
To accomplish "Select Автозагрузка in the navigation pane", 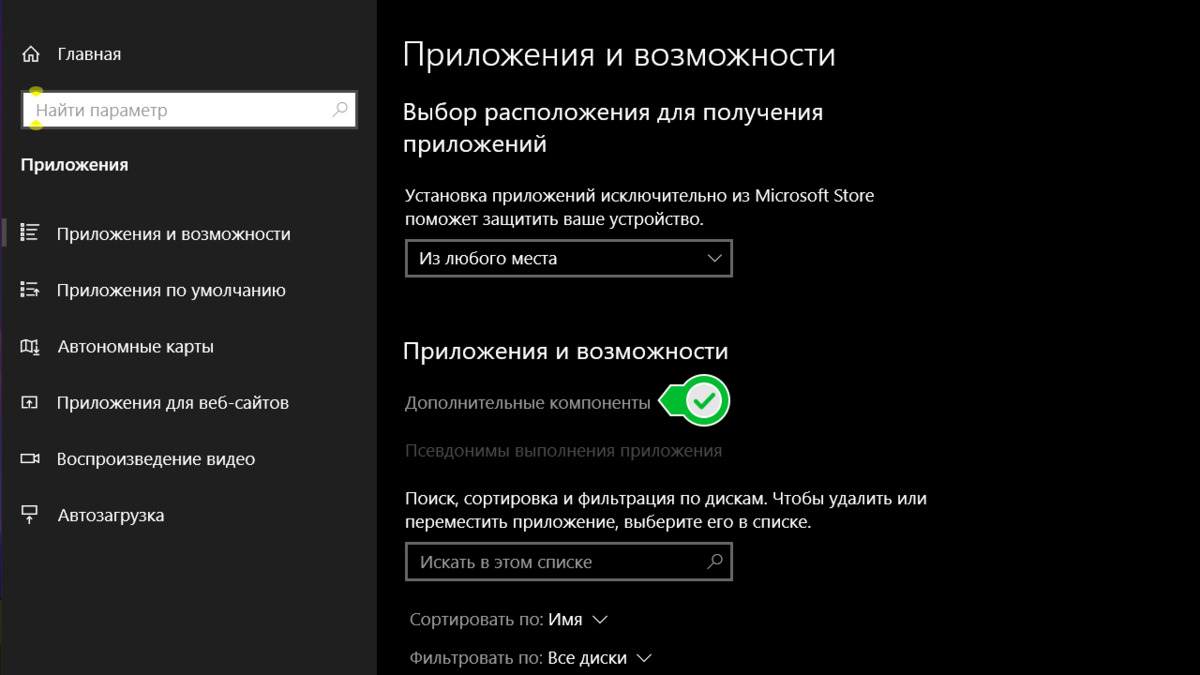I will pos(113,515).
